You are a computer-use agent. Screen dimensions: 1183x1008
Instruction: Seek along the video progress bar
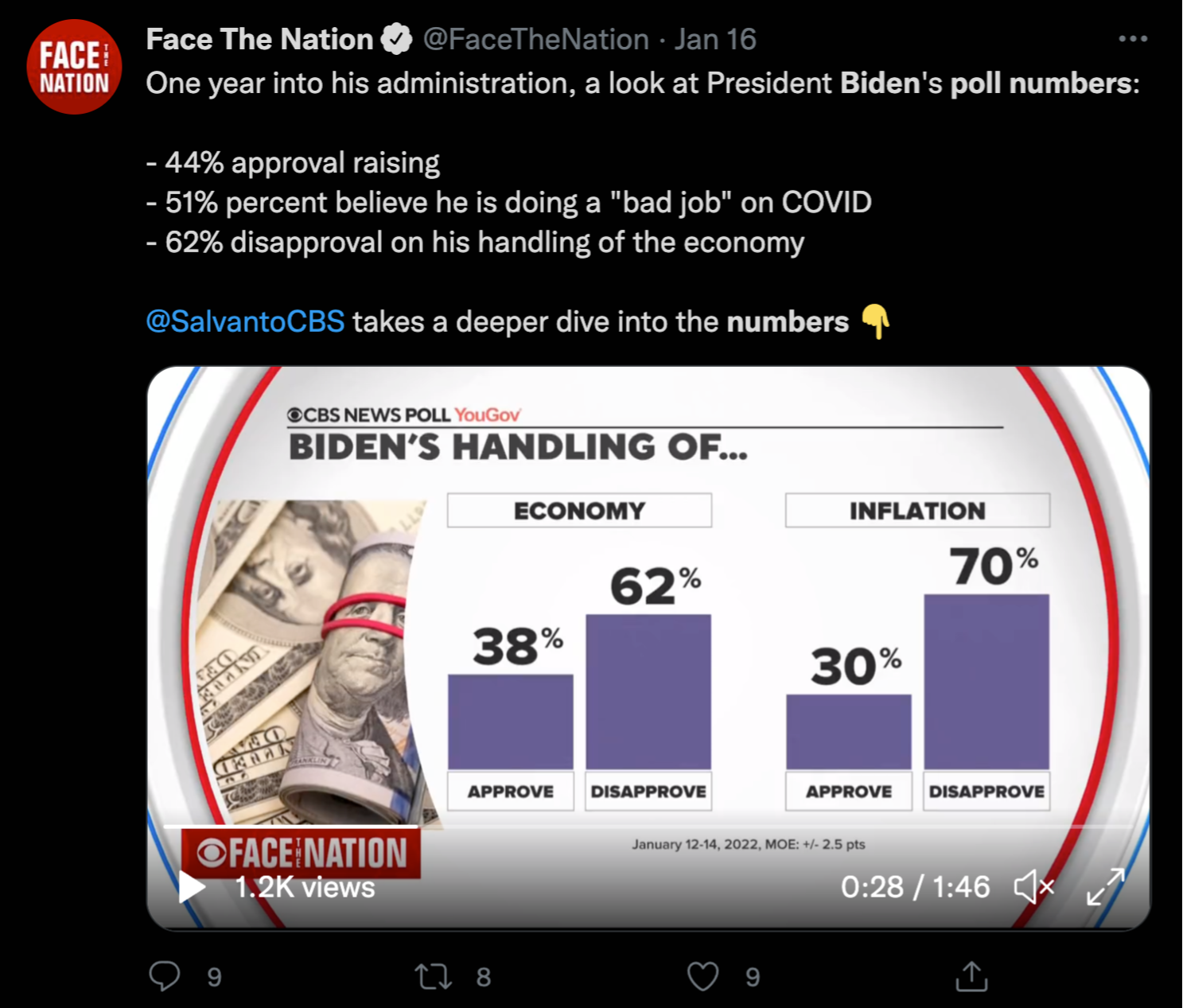click(x=557, y=827)
